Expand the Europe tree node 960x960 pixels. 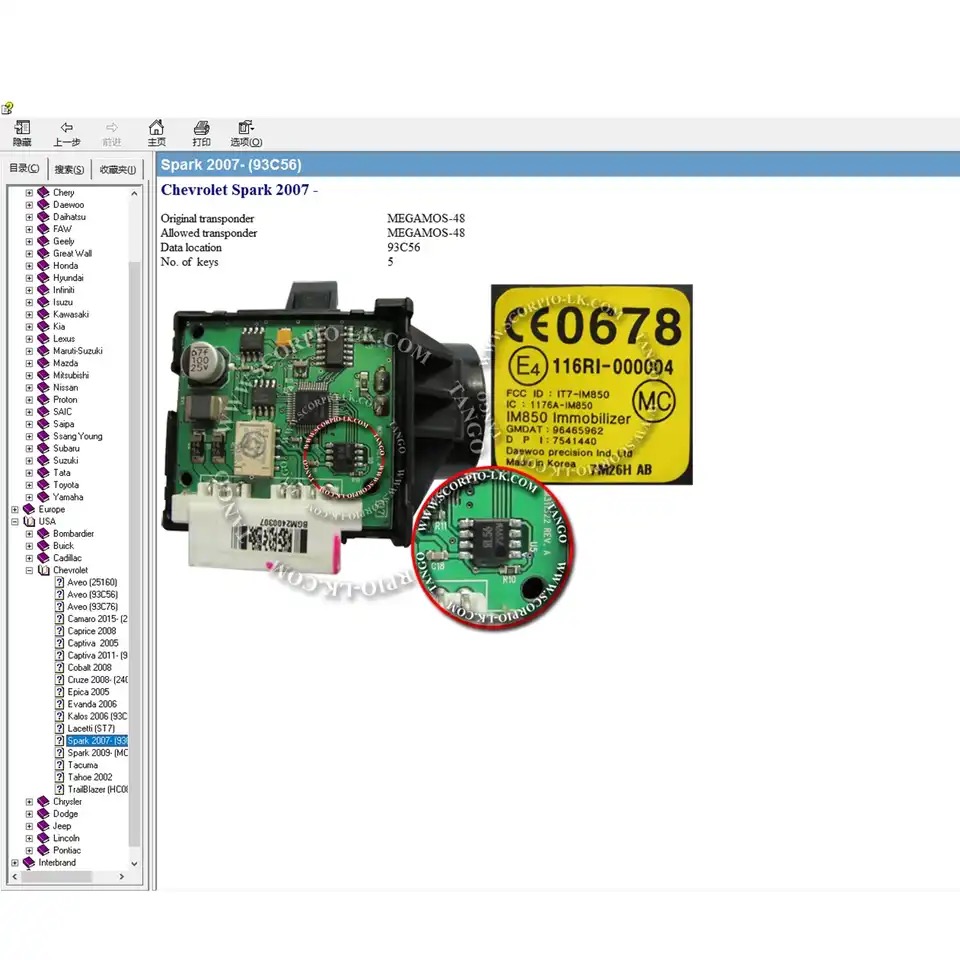(15, 509)
